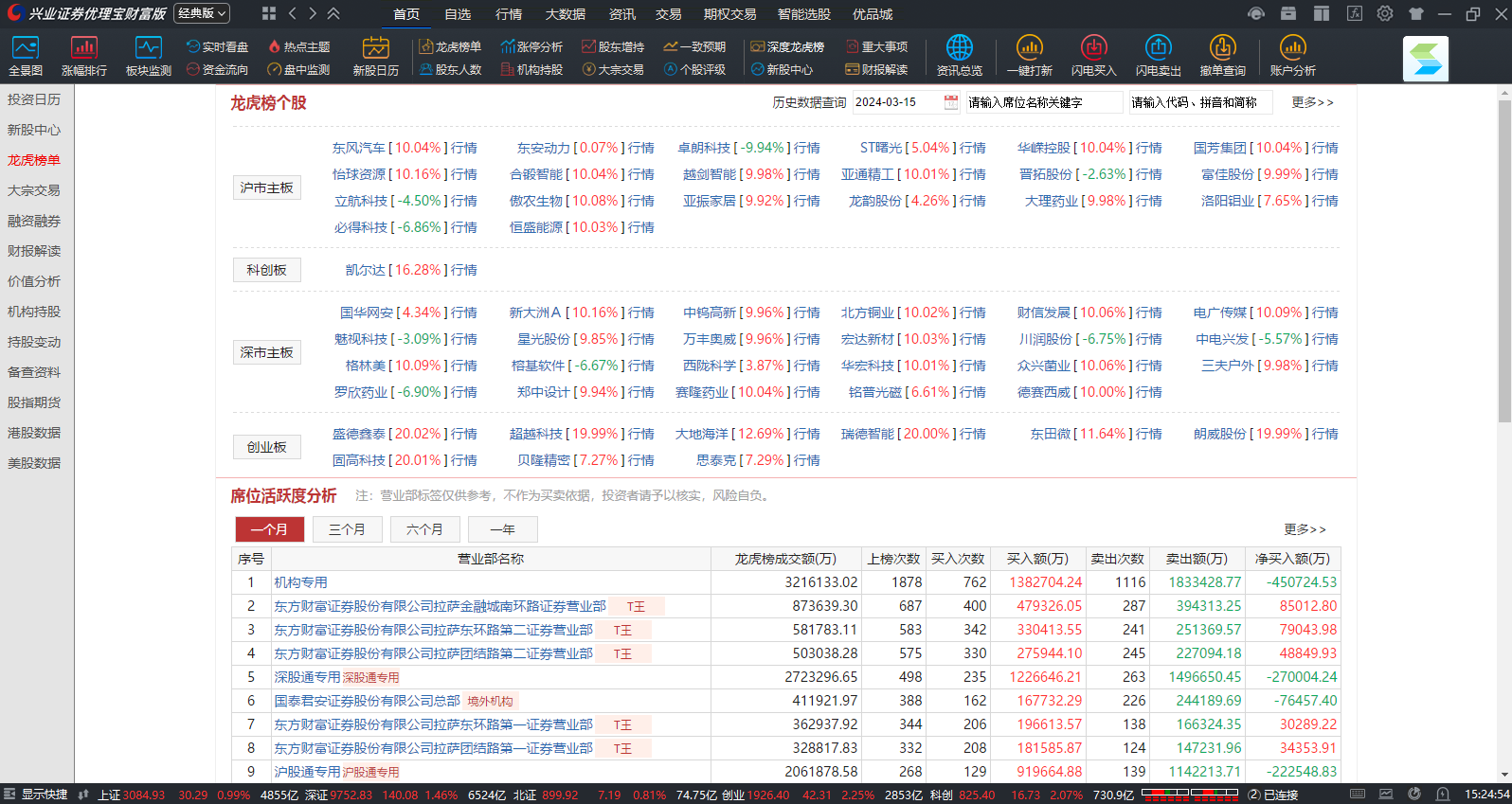Open 财报解读 toolbar item

tap(876, 69)
